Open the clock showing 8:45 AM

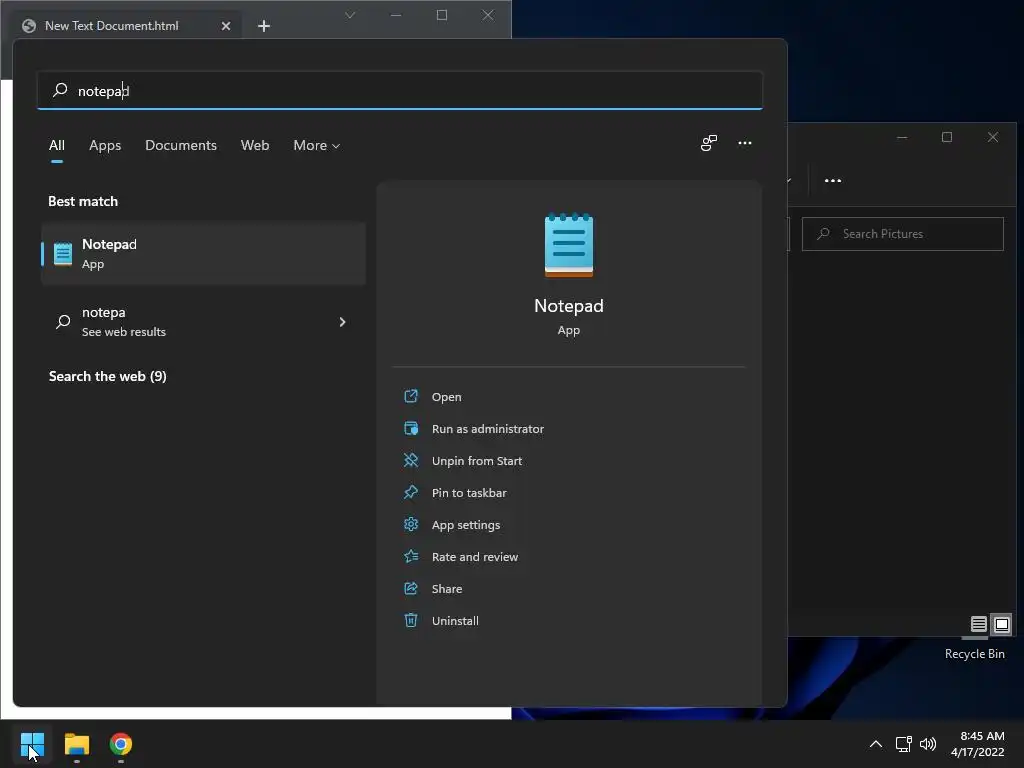(978, 744)
